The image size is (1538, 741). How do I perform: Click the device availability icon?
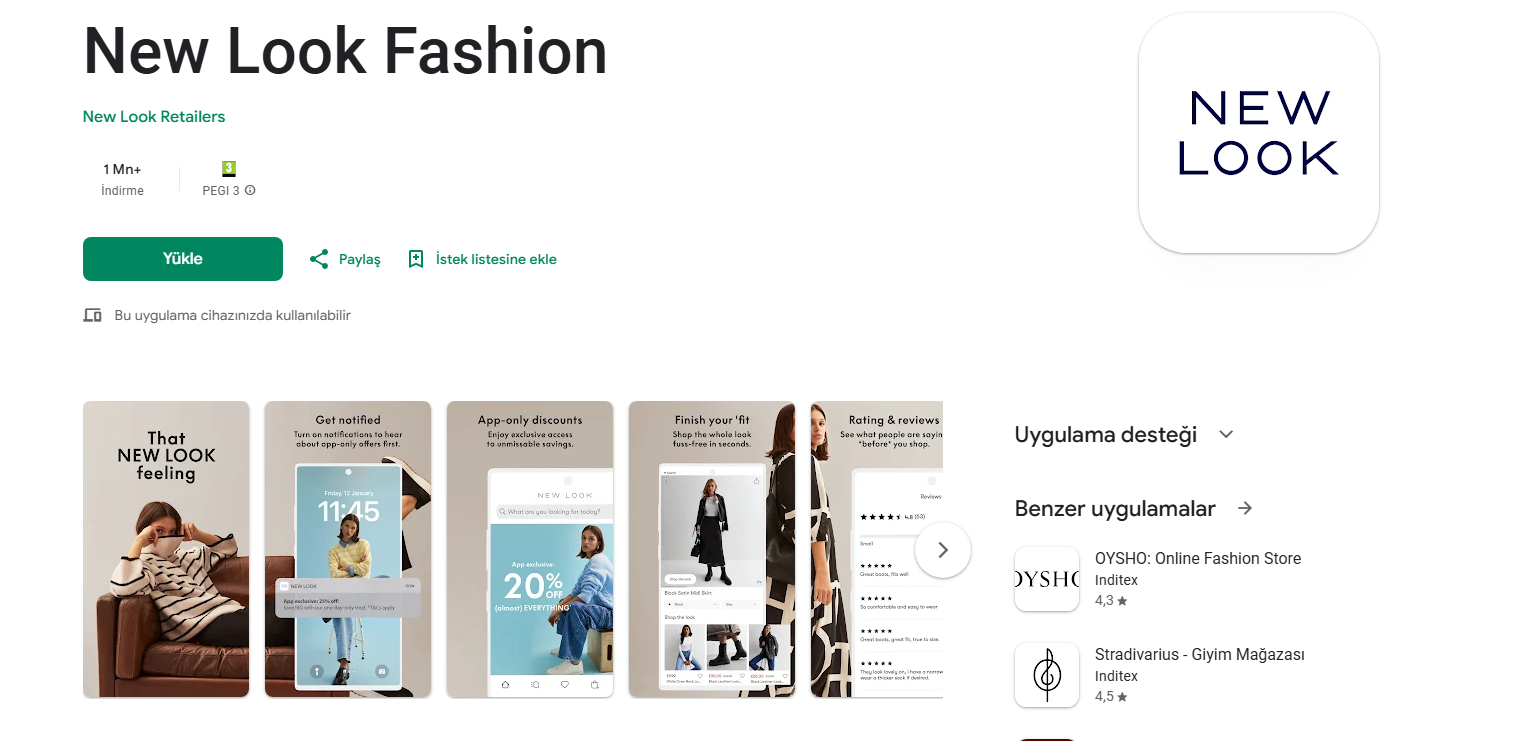[x=93, y=315]
